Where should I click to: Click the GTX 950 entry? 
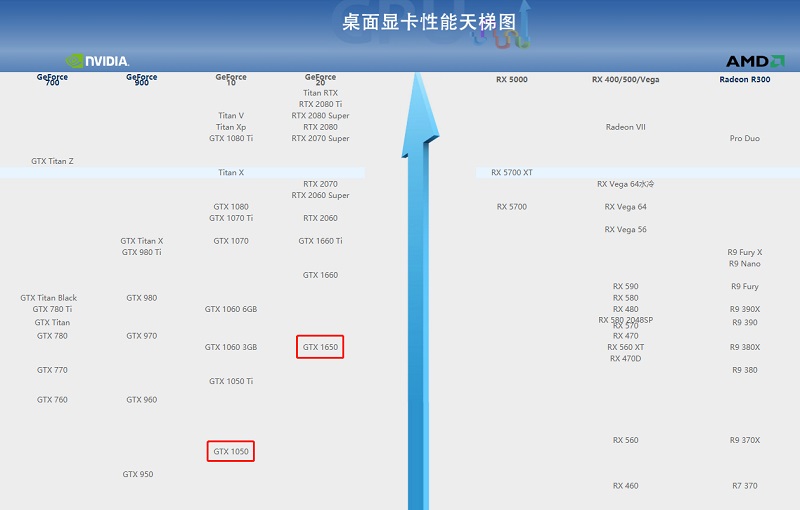138,474
